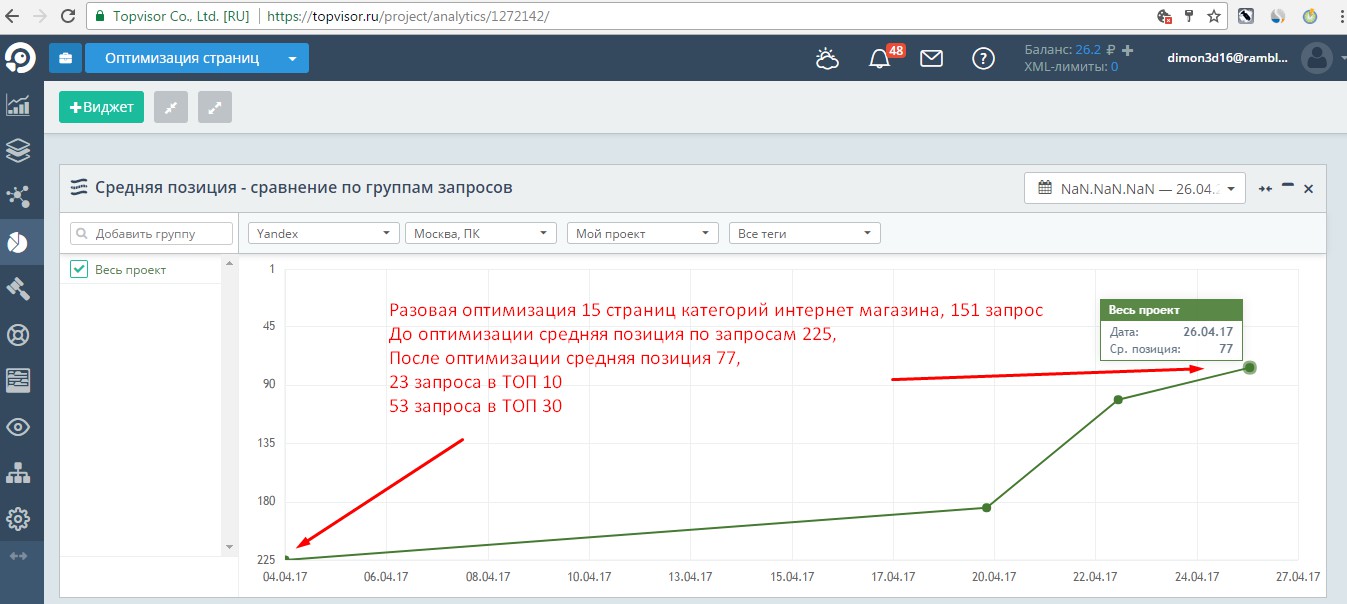This screenshot has height=604, width=1347.
Task: Open positions chart icon in sidebar
Action: coord(18,104)
